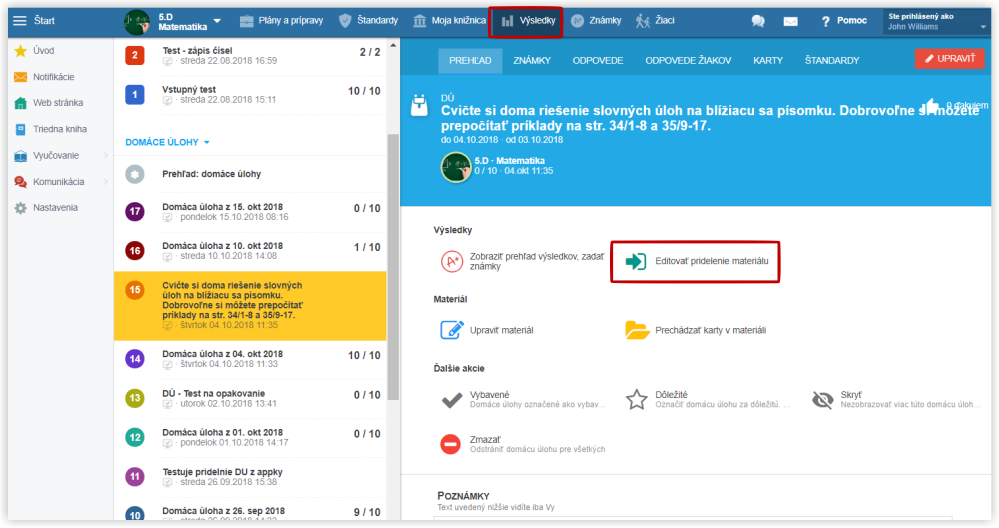Switch to the ODPOVEDE tab
Viewport: 999px width, 528px height.
click(598, 61)
